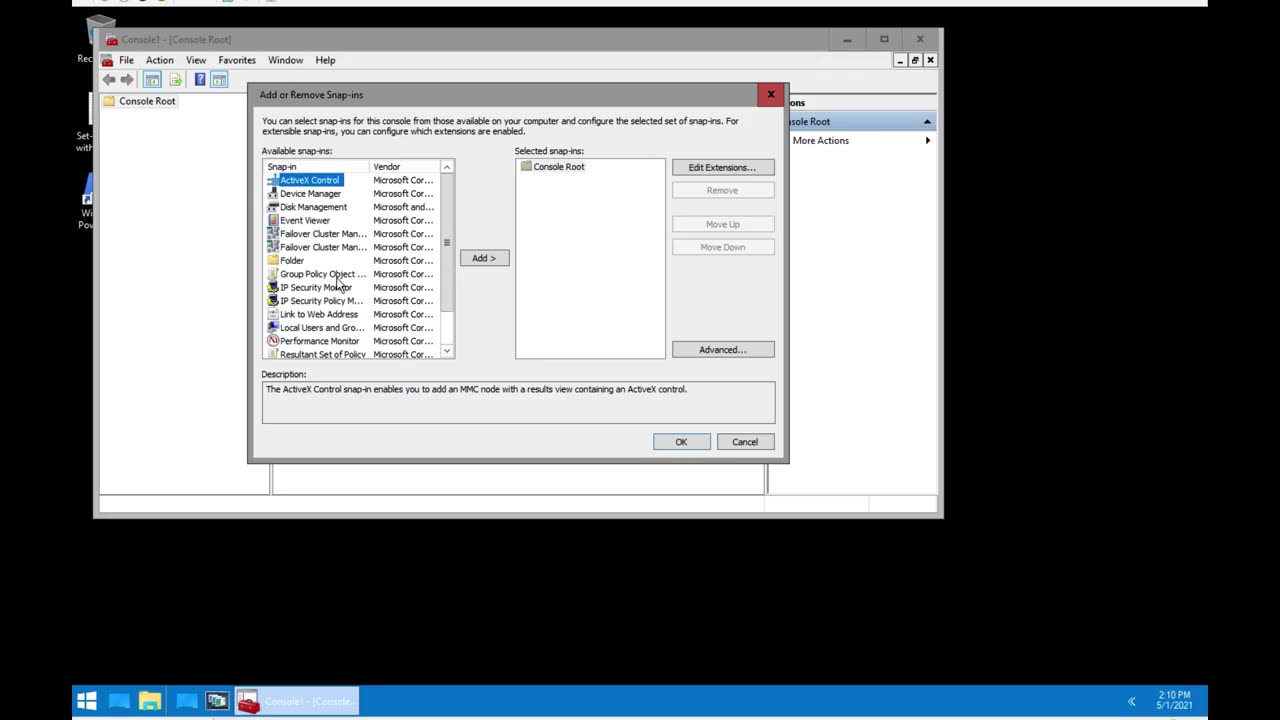Screen dimensions: 1280x720
Task: Click the Back arrow in the MMC toolbar
Action: coord(108,80)
